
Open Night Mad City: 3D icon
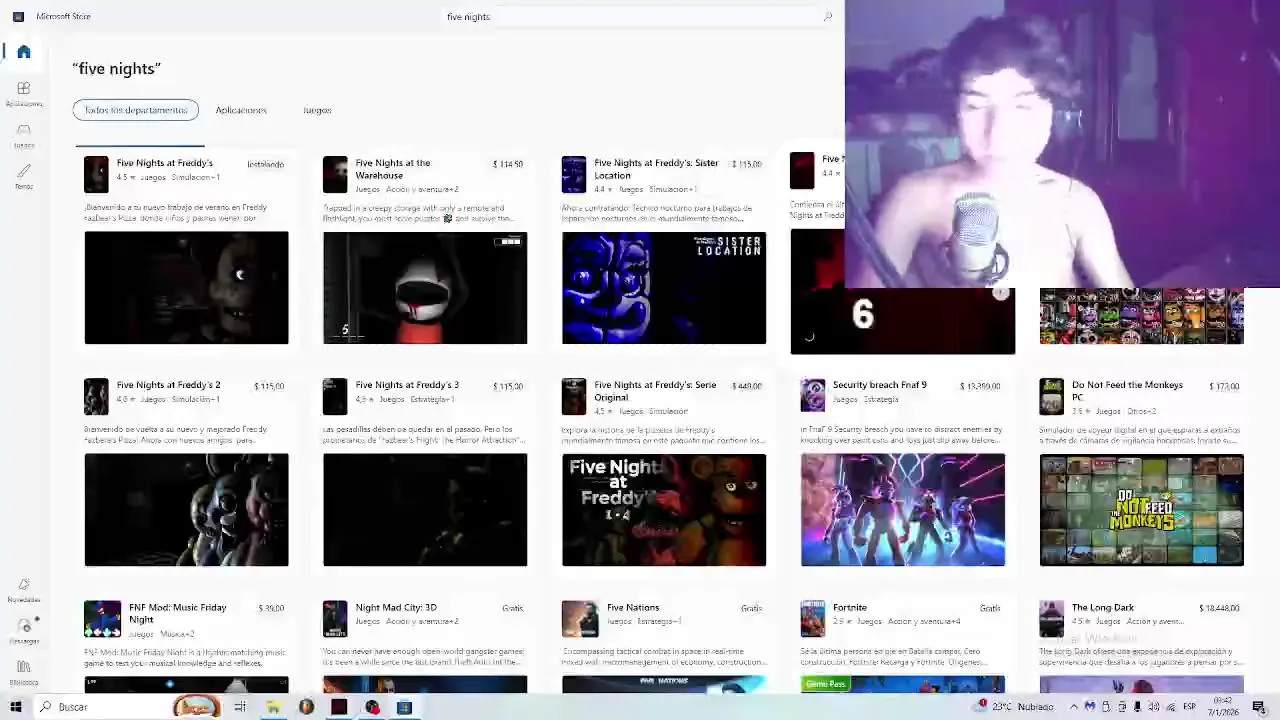335,618
